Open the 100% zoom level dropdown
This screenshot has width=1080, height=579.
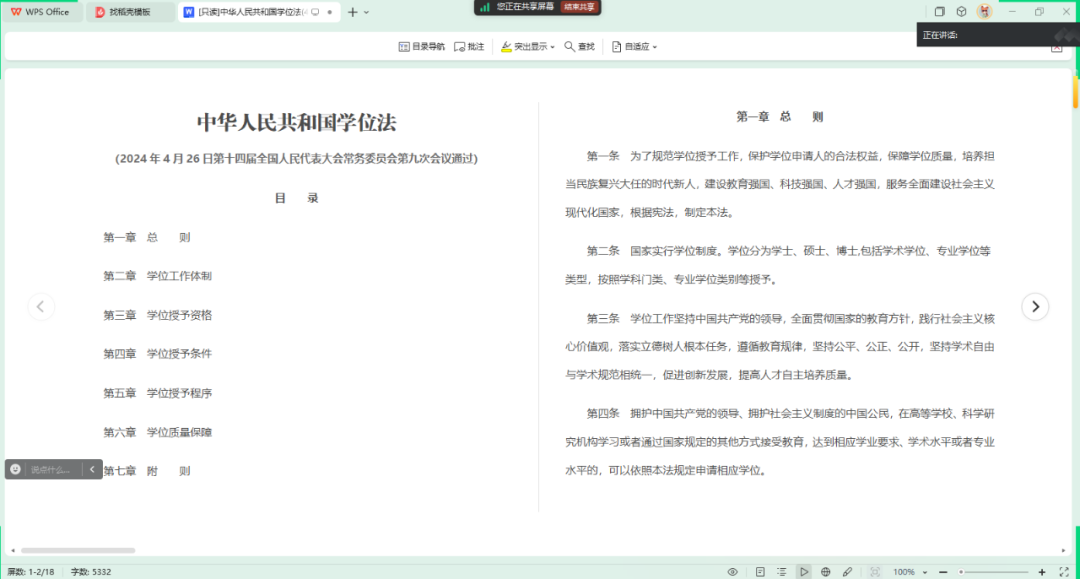[910, 572]
